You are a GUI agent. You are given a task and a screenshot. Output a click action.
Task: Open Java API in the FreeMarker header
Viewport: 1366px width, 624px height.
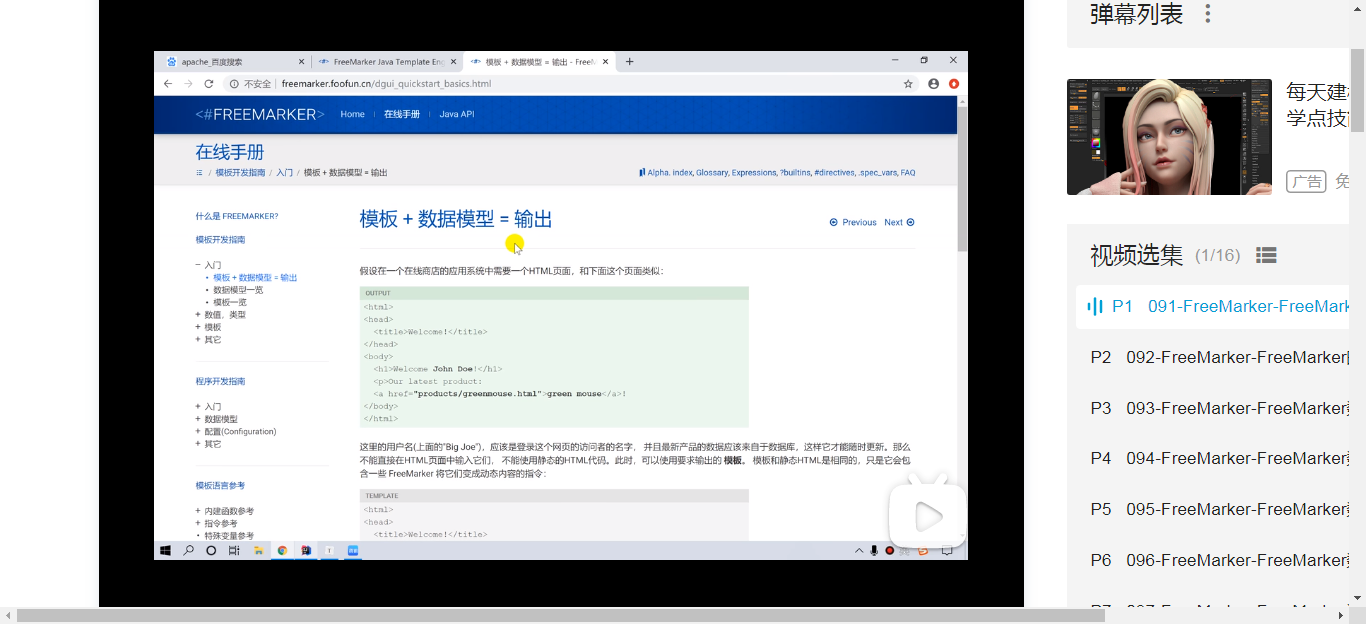pyautogui.click(x=457, y=114)
